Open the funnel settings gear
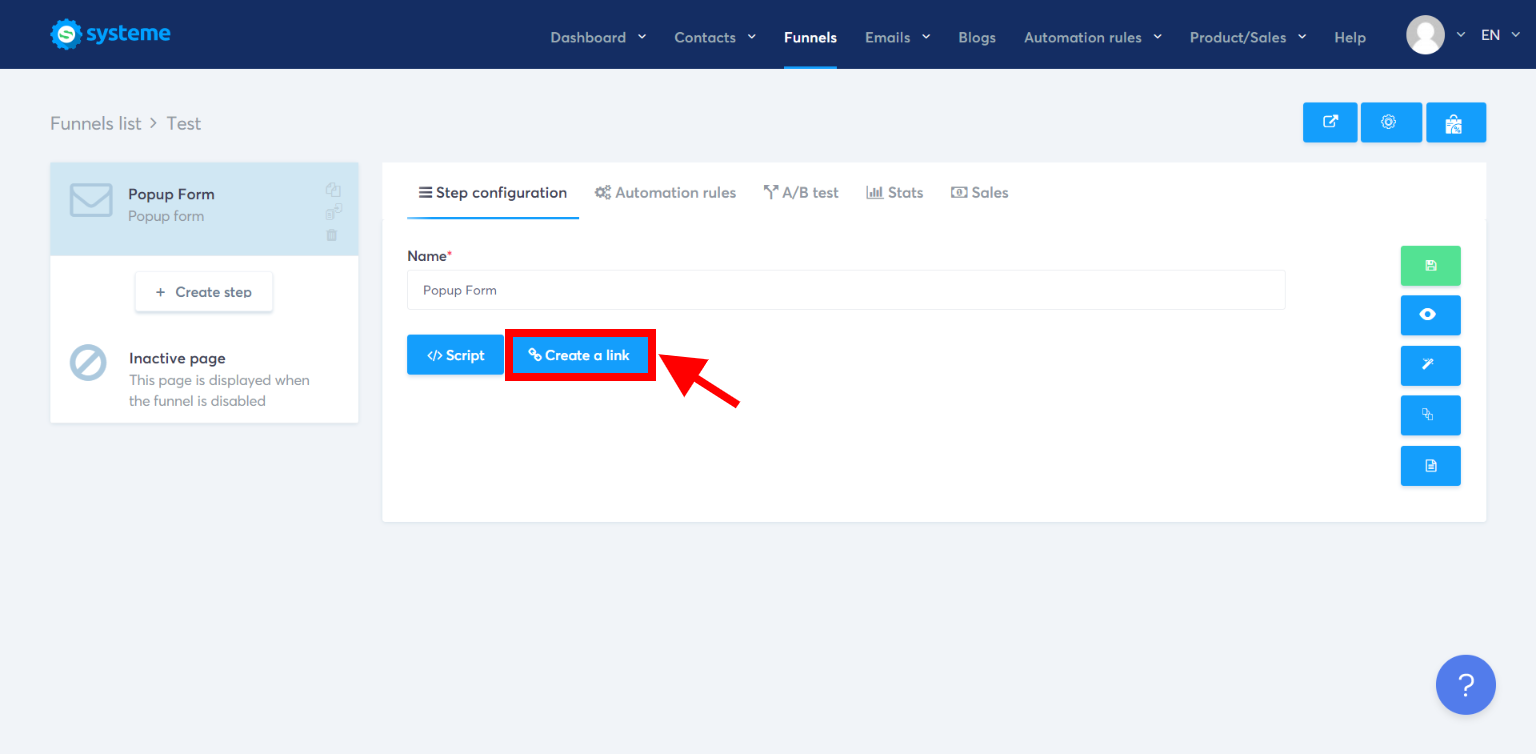 coord(1390,122)
